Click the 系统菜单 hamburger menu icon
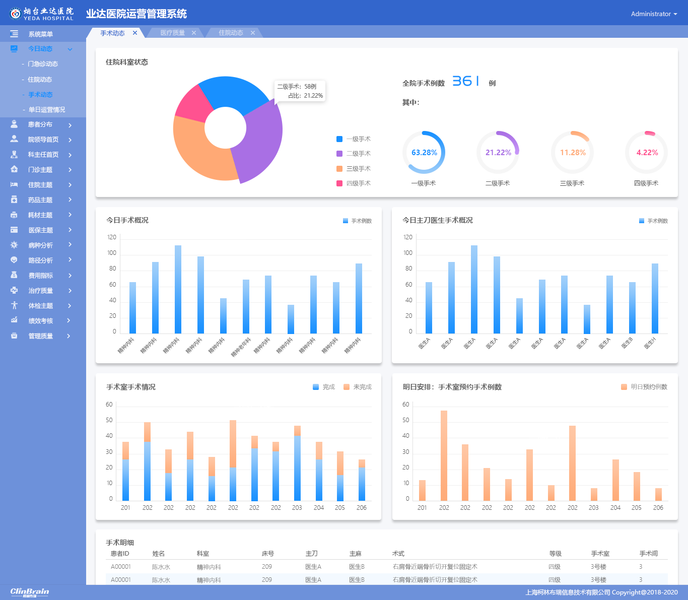The image size is (688, 600). 14,34
